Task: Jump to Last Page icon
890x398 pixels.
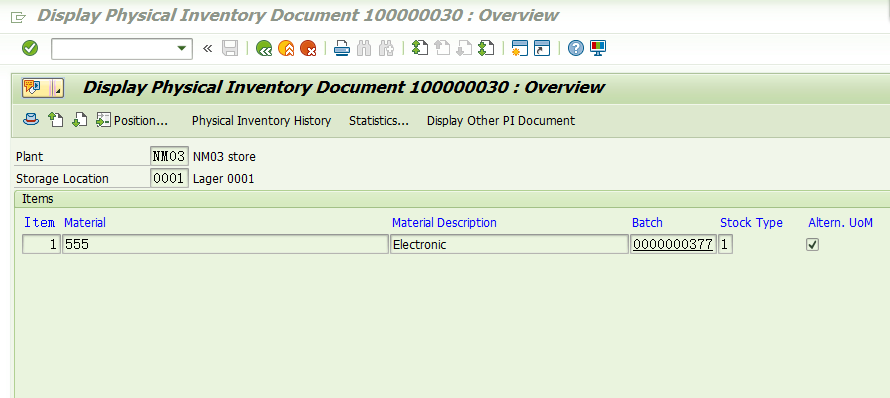Action: 486,49
